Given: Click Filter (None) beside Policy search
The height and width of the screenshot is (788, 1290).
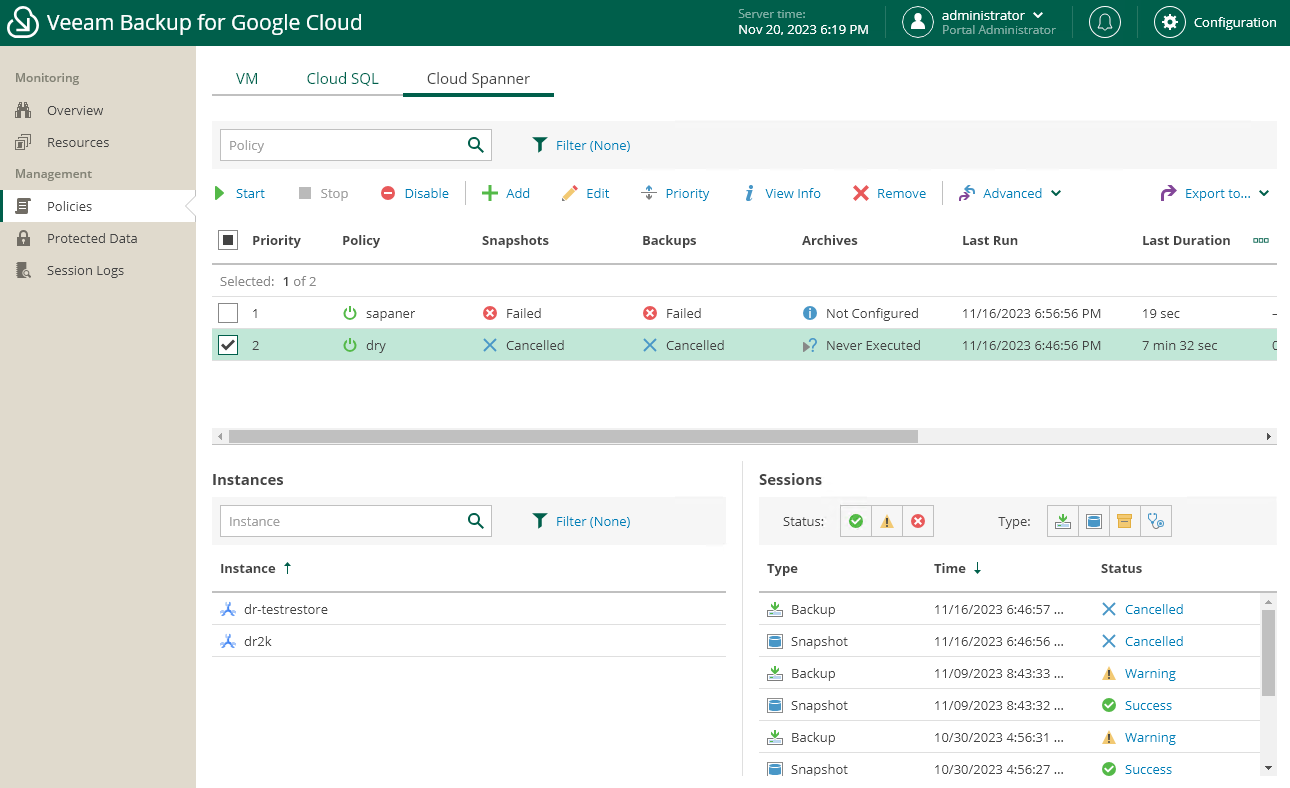Looking at the screenshot, I should (x=592, y=145).
